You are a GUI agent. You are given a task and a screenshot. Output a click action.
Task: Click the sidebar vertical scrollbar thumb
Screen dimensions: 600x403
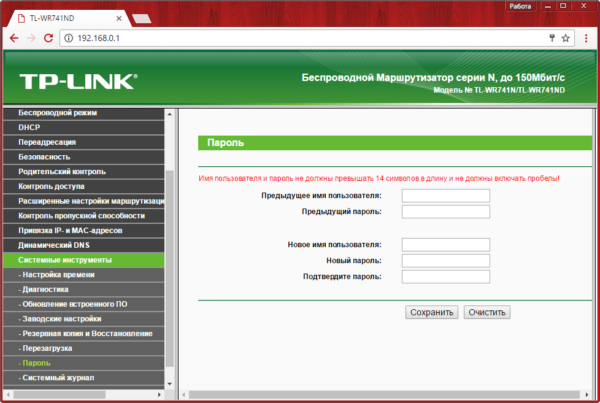pyautogui.click(x=170, y=268)
